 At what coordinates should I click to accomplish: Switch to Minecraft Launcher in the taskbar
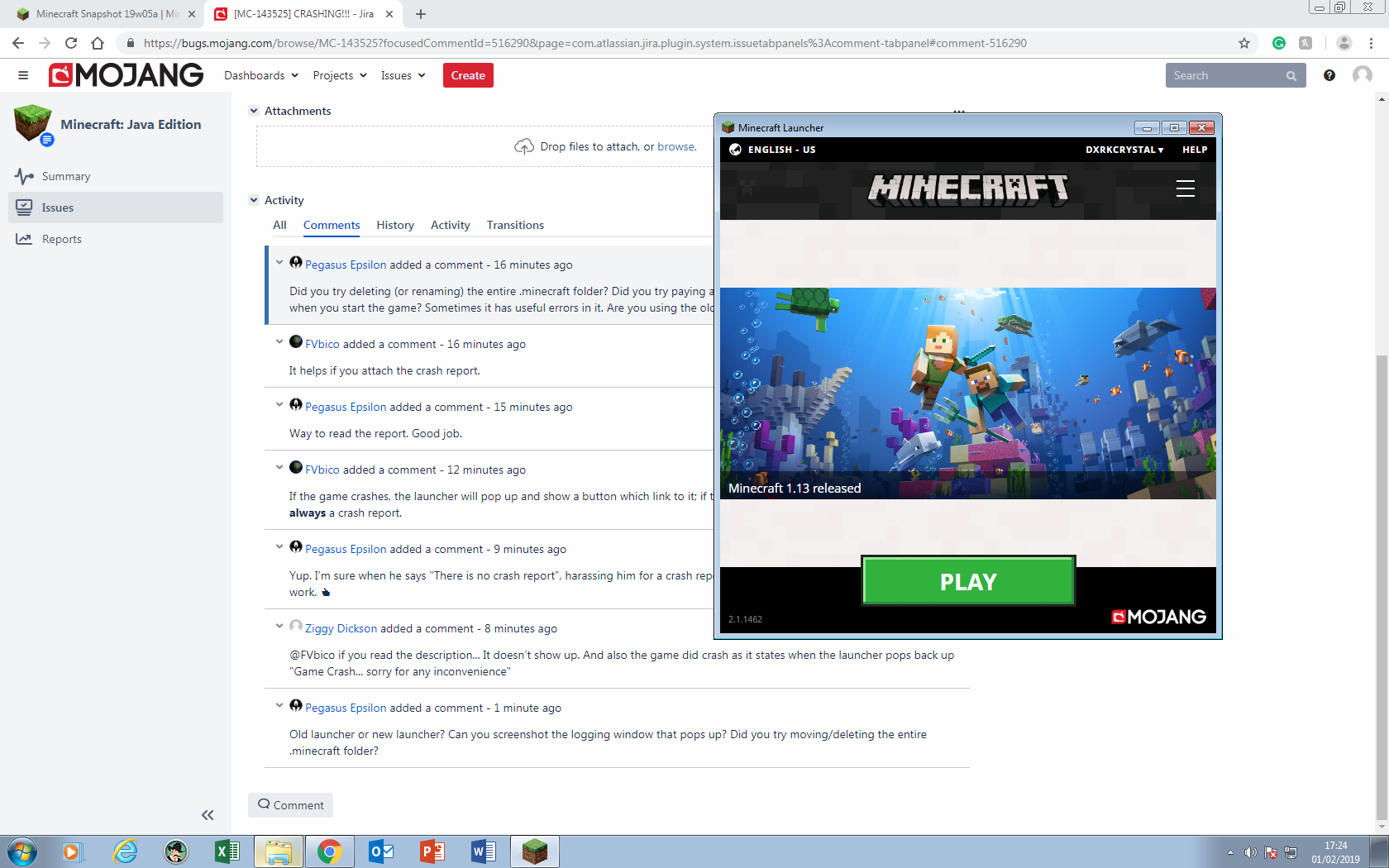pos(535,851)
